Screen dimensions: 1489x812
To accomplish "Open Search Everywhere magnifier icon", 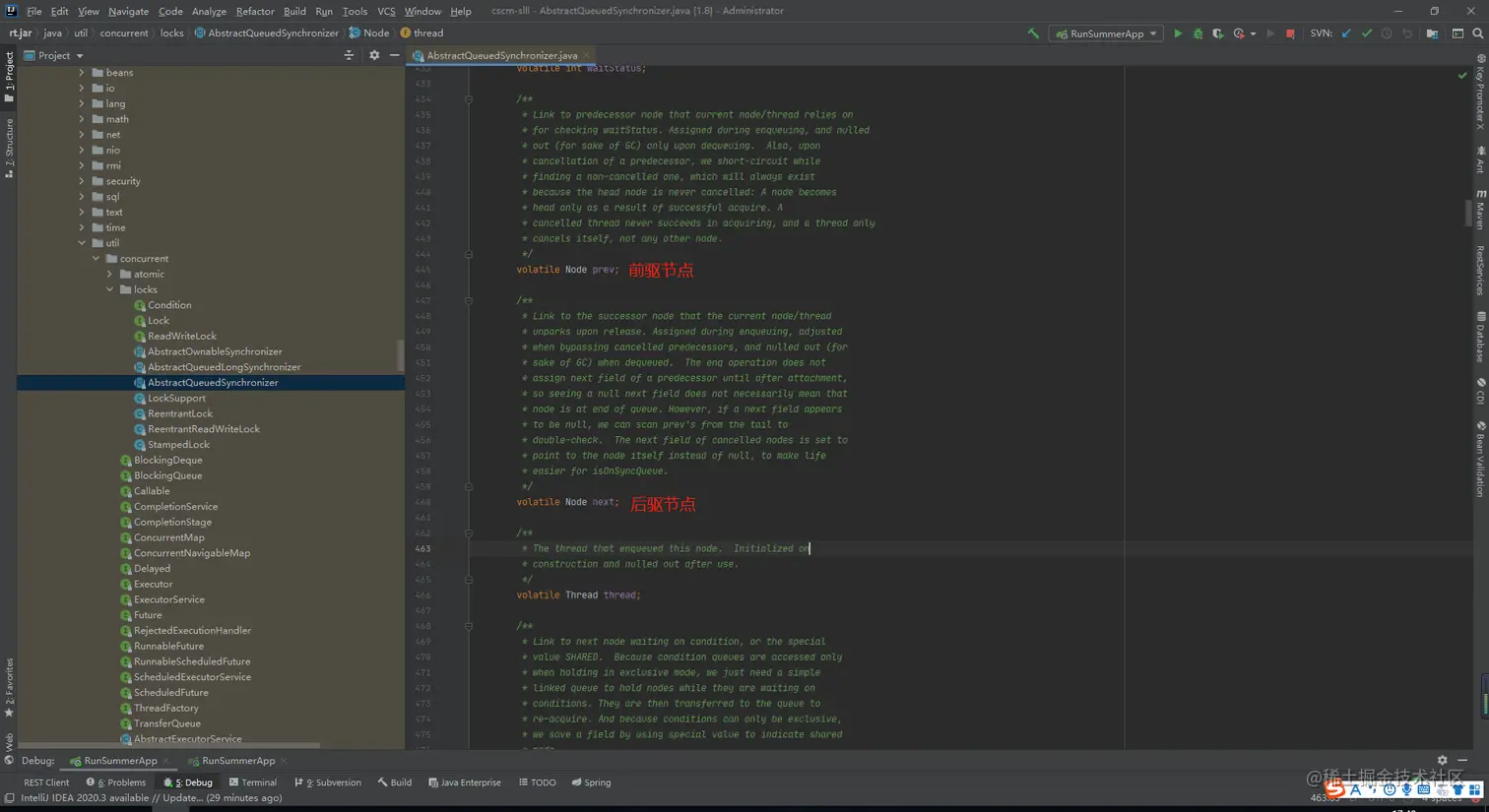I will point(1477,33).
